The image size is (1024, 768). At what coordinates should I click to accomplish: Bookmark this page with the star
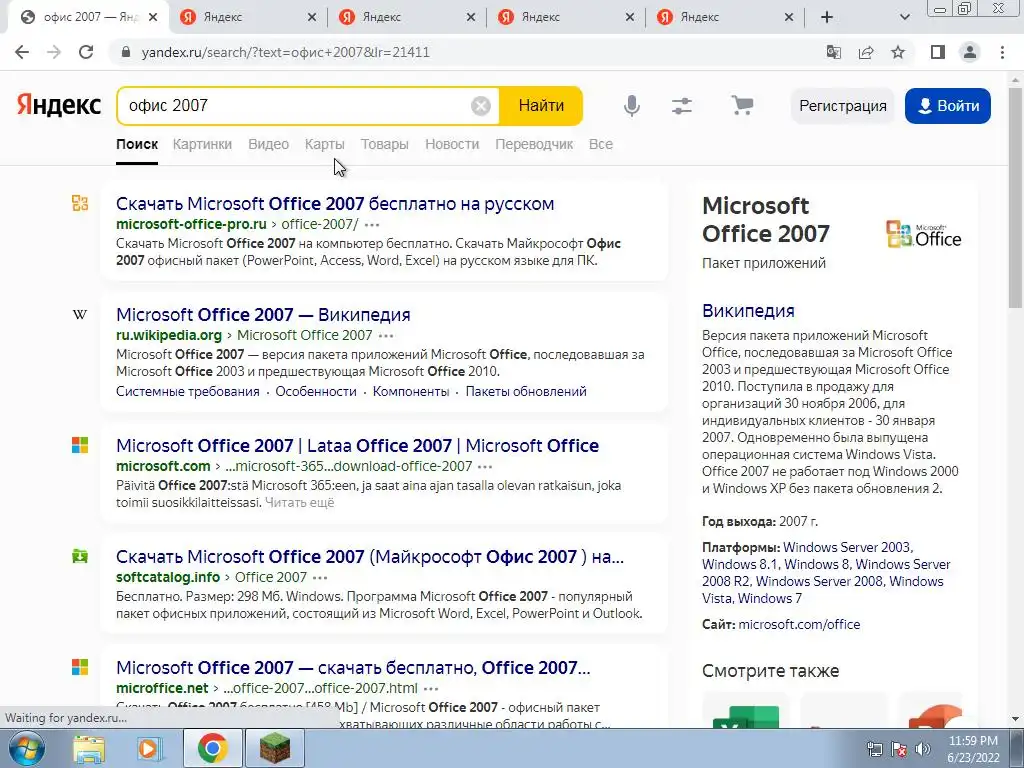click(x=899, y=52)
